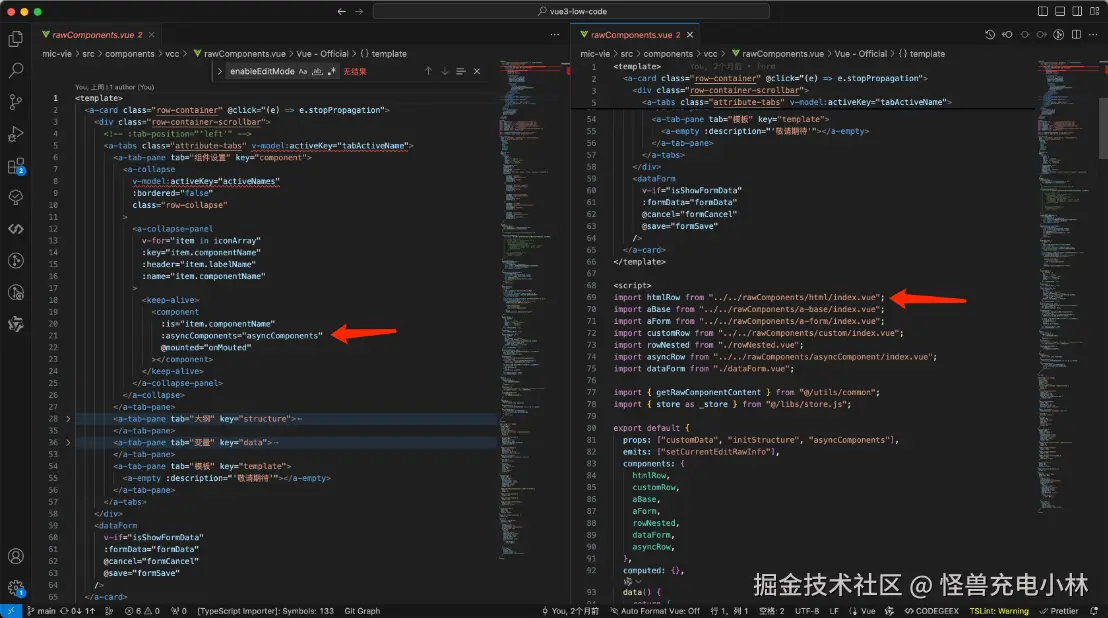Open remote window indicator in status bar
The image size is (1108, 618).
(x=11, y=611)
